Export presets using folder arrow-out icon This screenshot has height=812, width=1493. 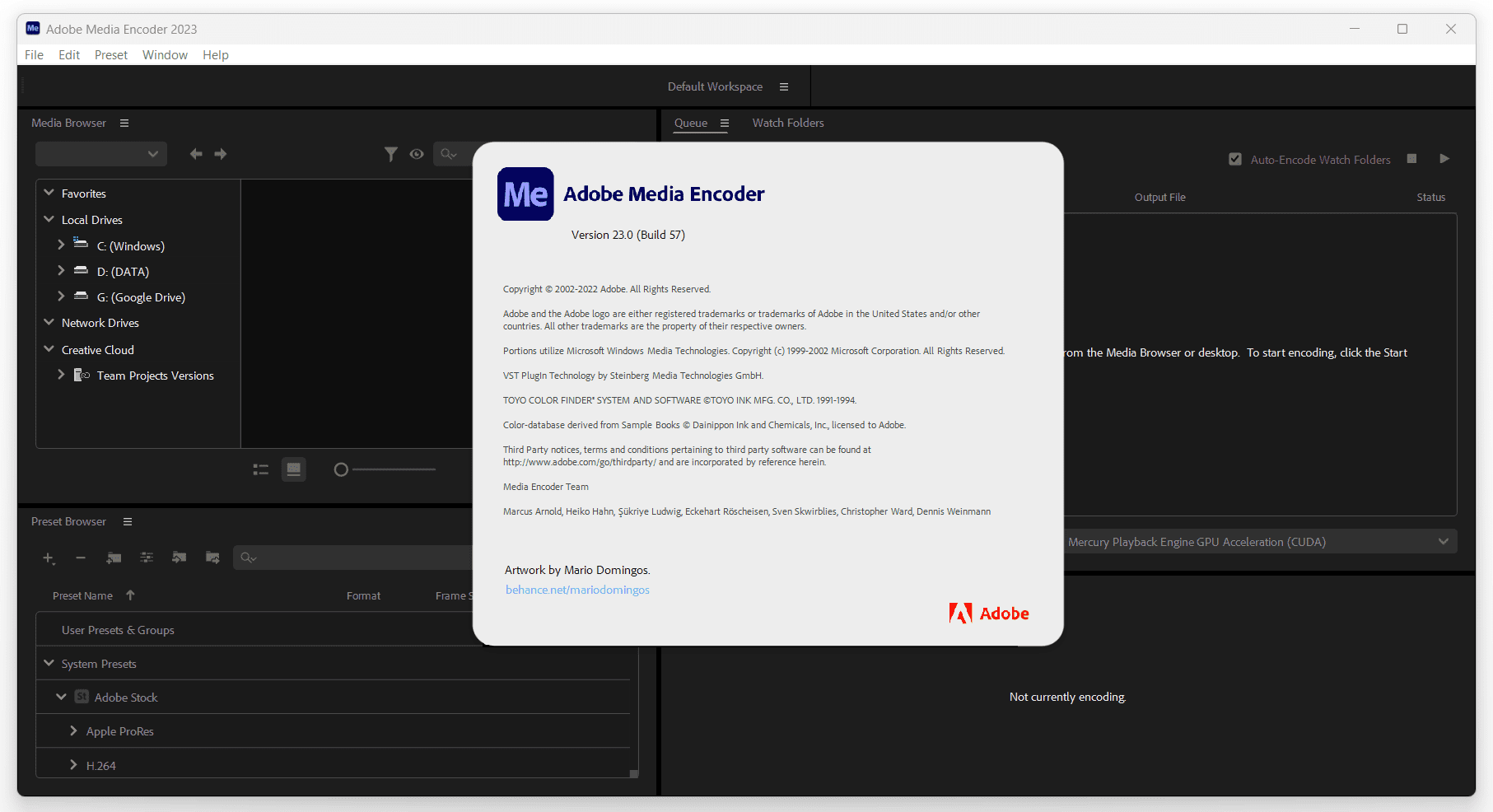[x=212, y=558]
